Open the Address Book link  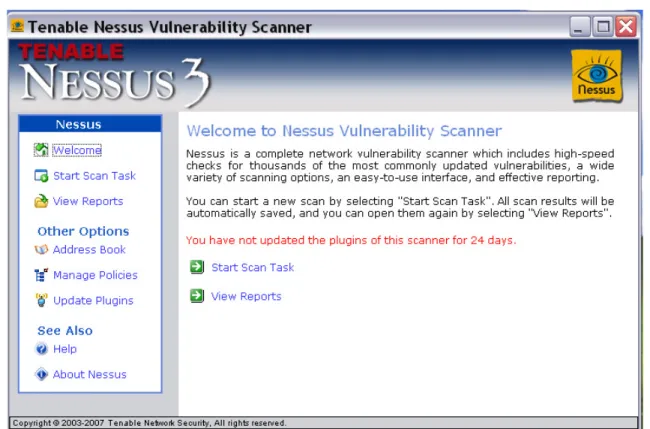click(x=89, y=250)
